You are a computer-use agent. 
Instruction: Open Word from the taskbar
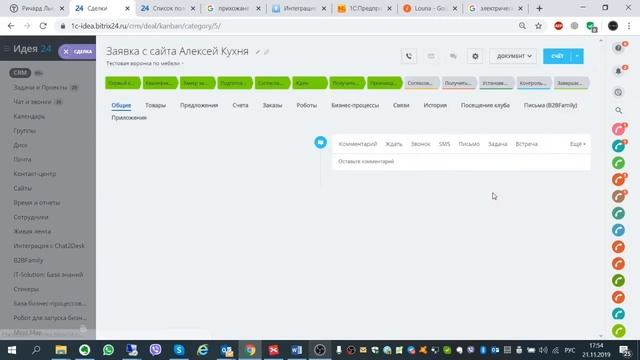297,350
